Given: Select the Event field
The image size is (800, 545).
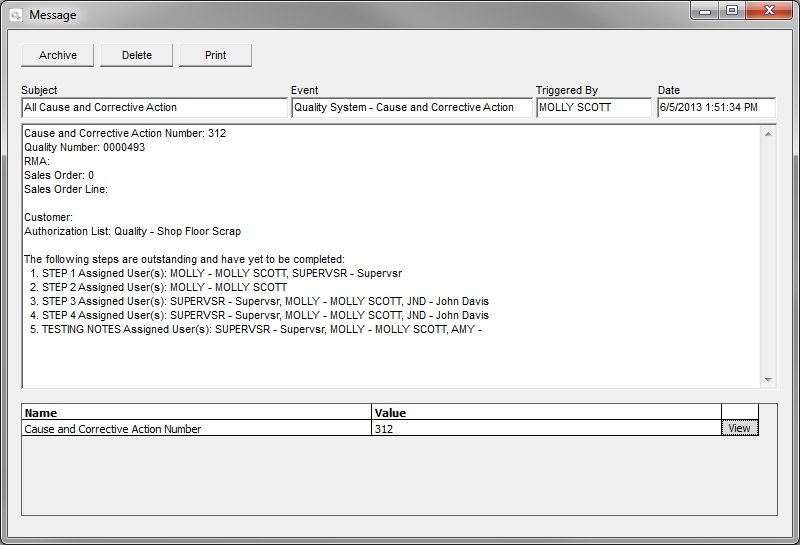Looking at the screenshot, I should point(412,108).
